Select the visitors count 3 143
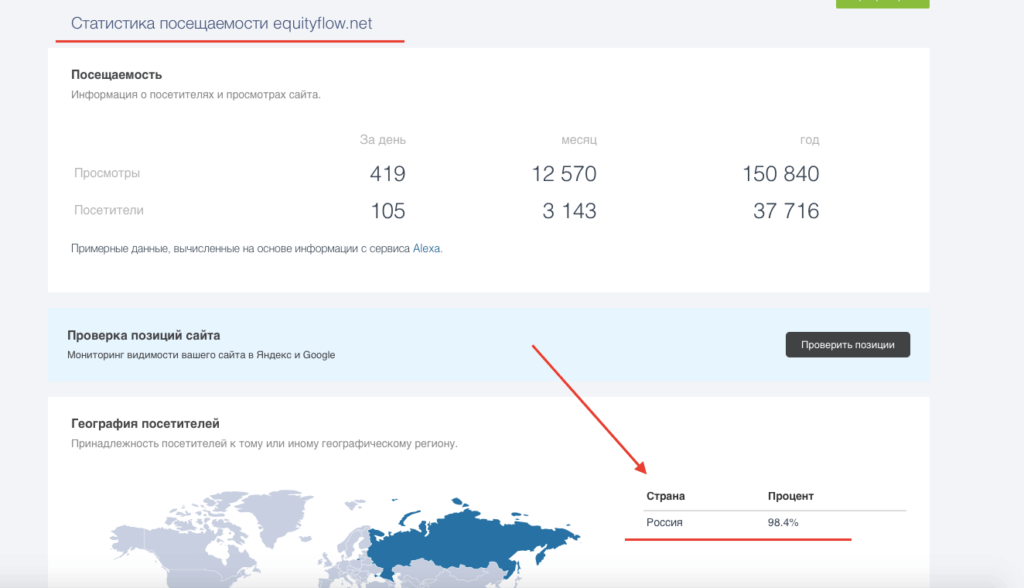 (570, 211)
